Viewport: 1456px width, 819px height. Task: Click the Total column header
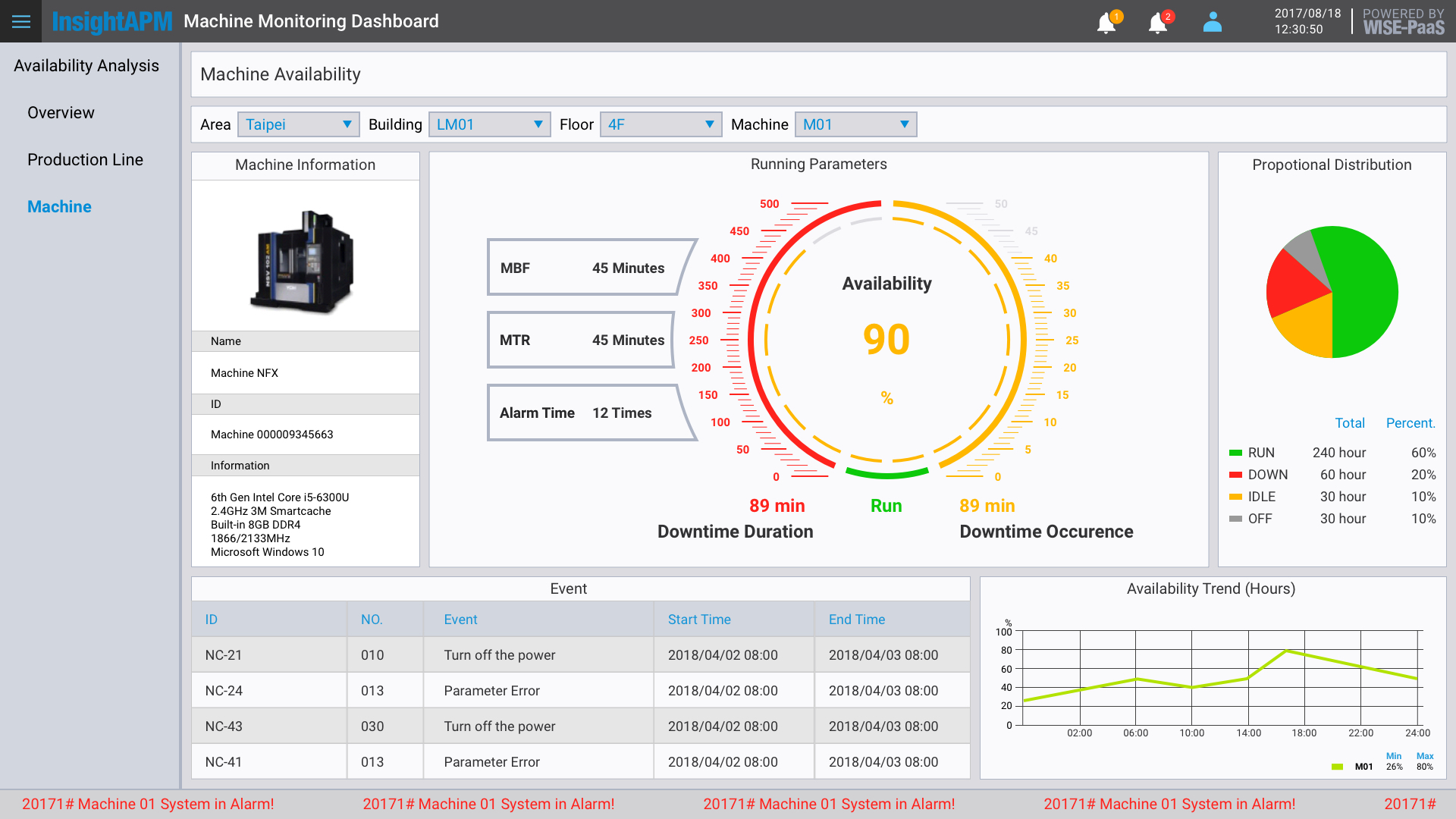click(x=1350, y=423)
